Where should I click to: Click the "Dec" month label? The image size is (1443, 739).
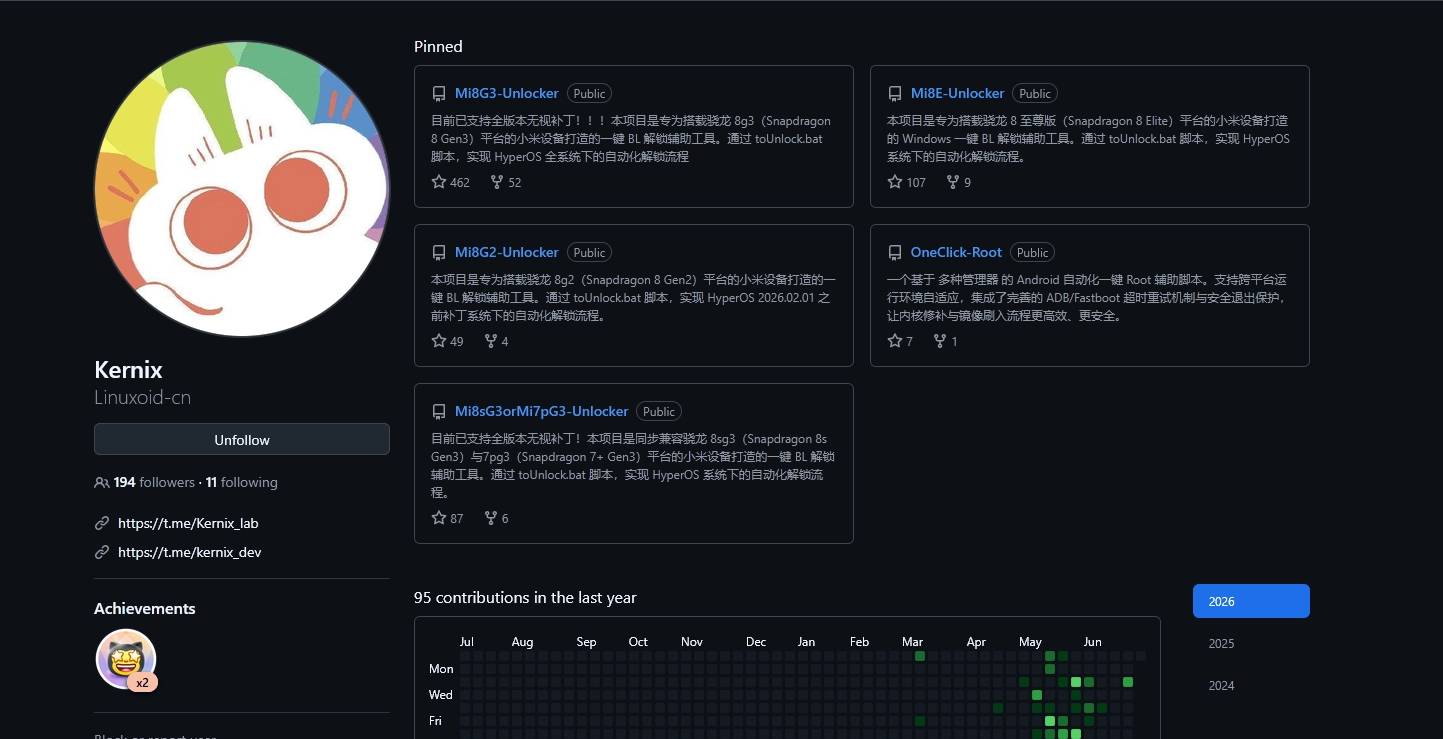(x=756, y=642)
